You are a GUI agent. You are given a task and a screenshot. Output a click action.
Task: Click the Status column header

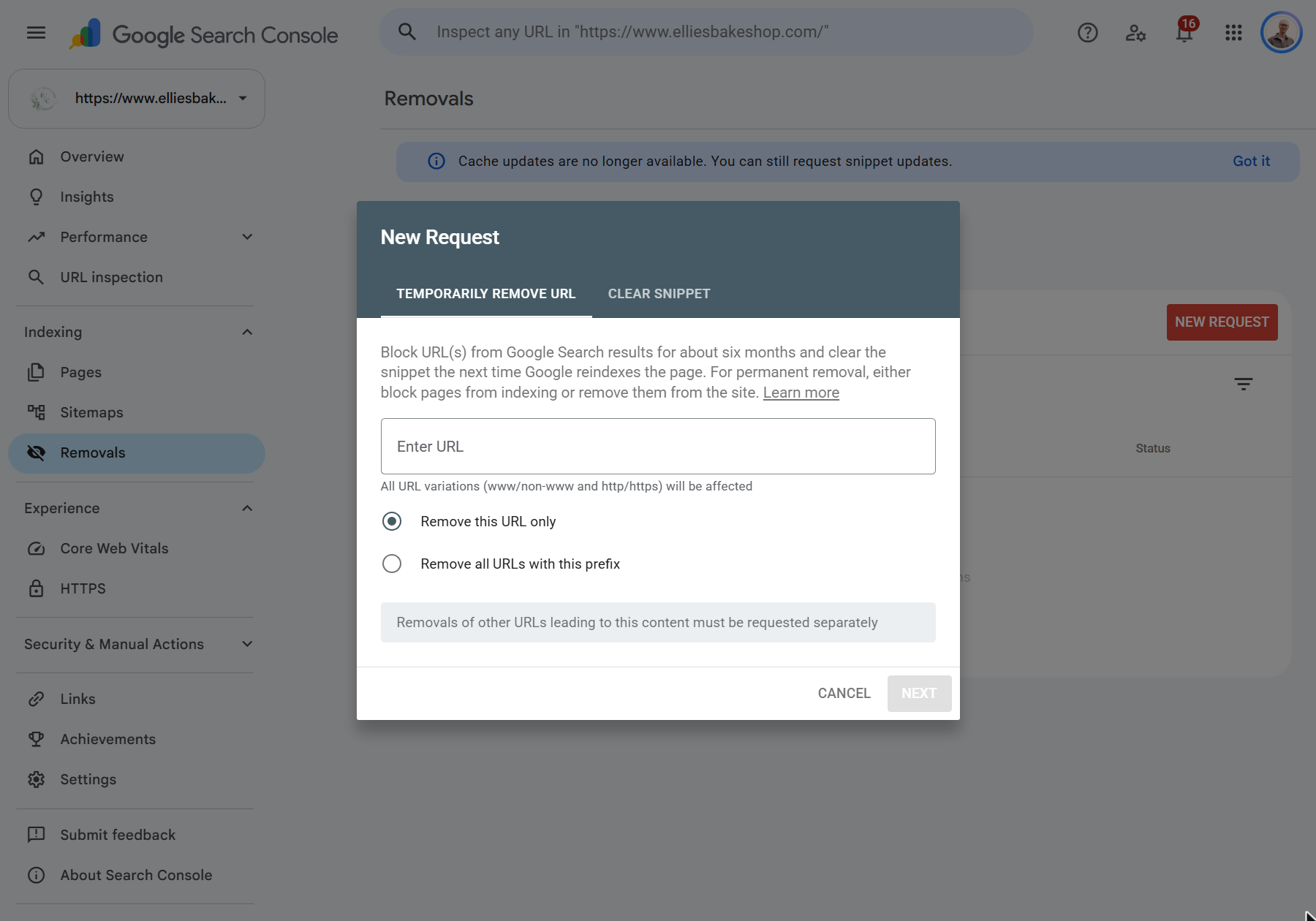[x=1153, y=448]
